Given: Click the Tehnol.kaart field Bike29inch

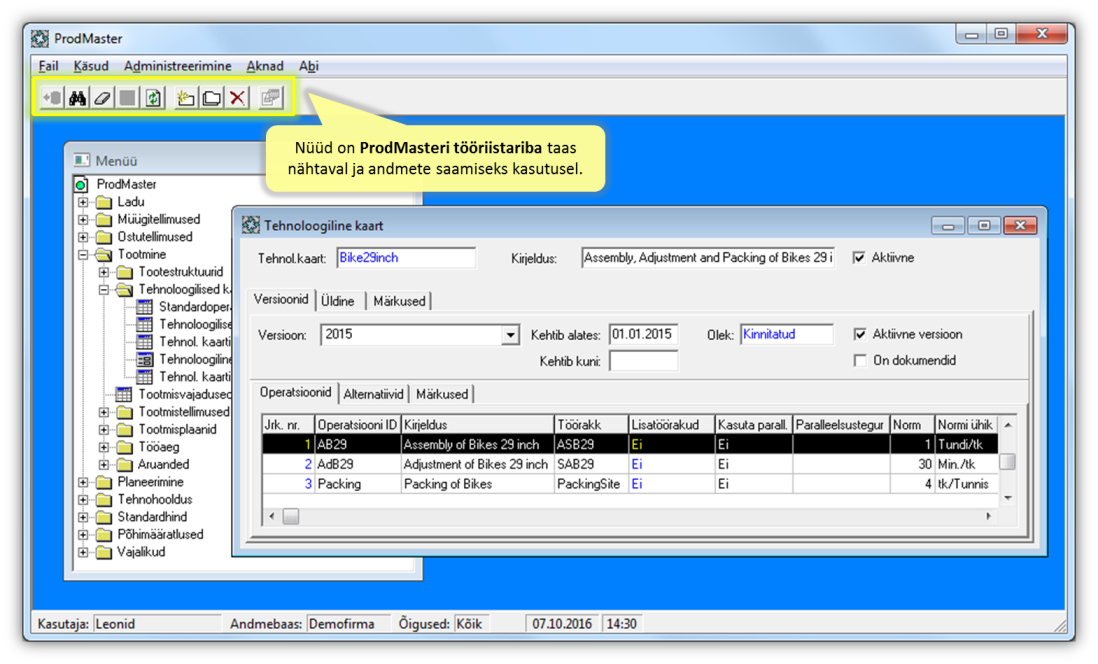Looking at the screenshot, I should (x=406, y=258).
